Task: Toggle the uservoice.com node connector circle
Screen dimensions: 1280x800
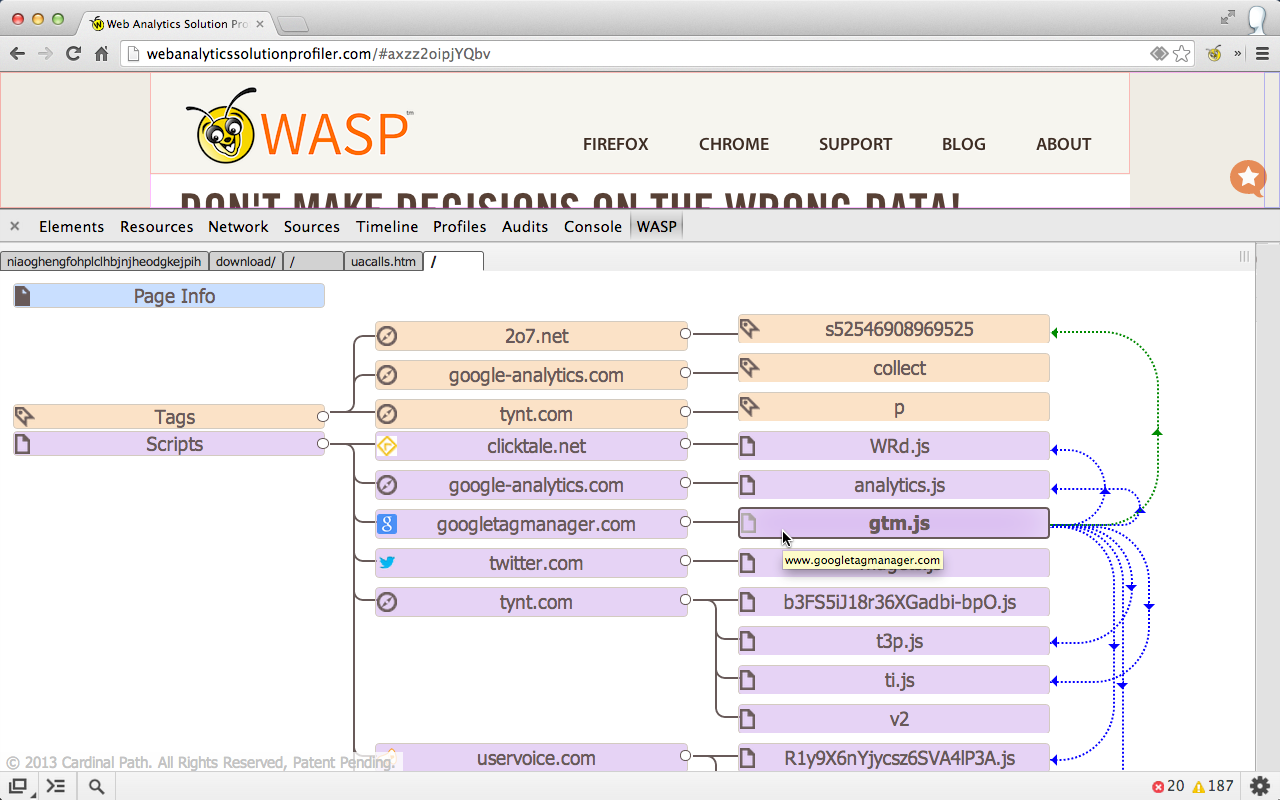Action: click(x=685, y=755)
